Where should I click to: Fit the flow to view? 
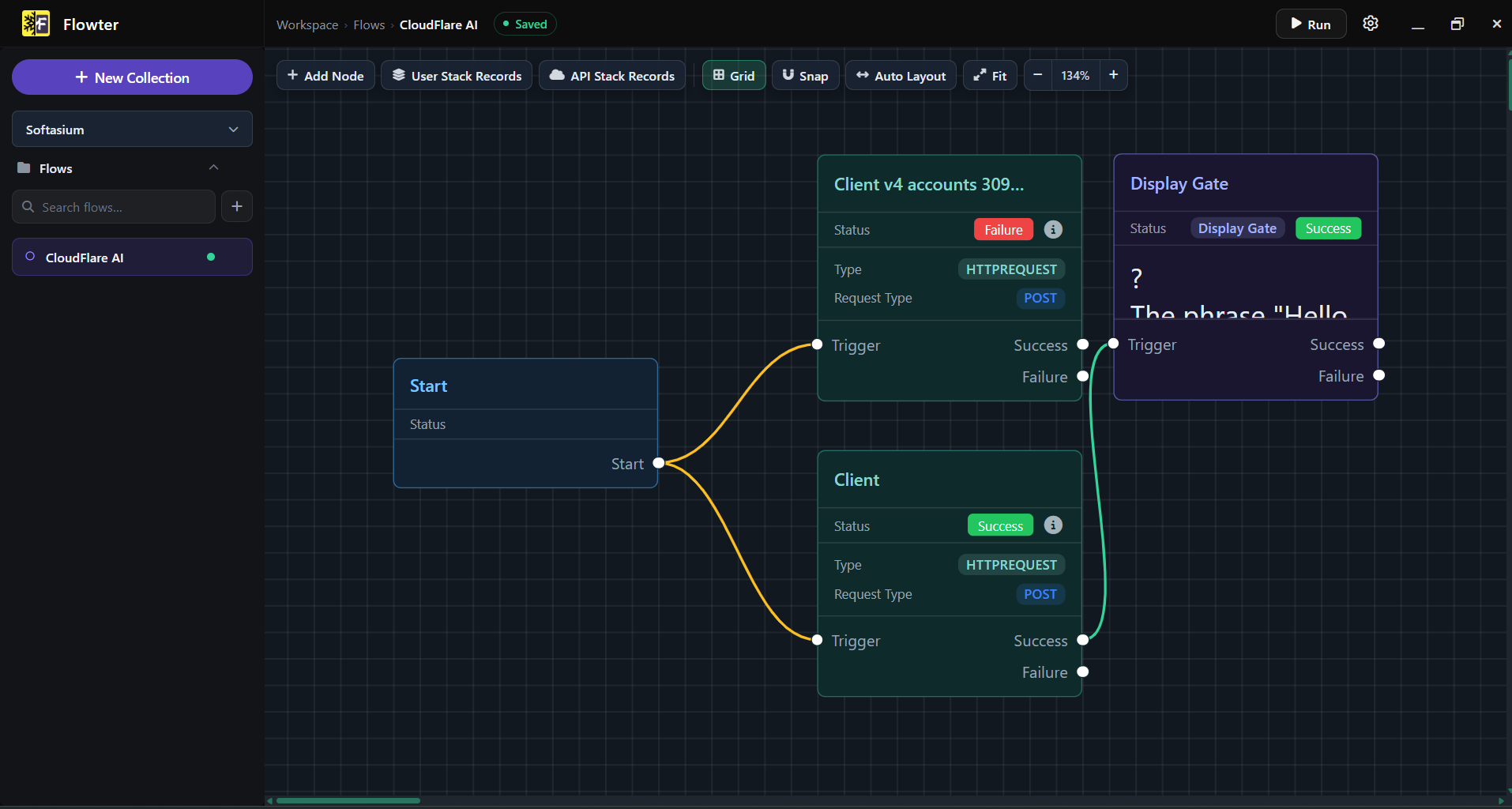click(990, 75)
